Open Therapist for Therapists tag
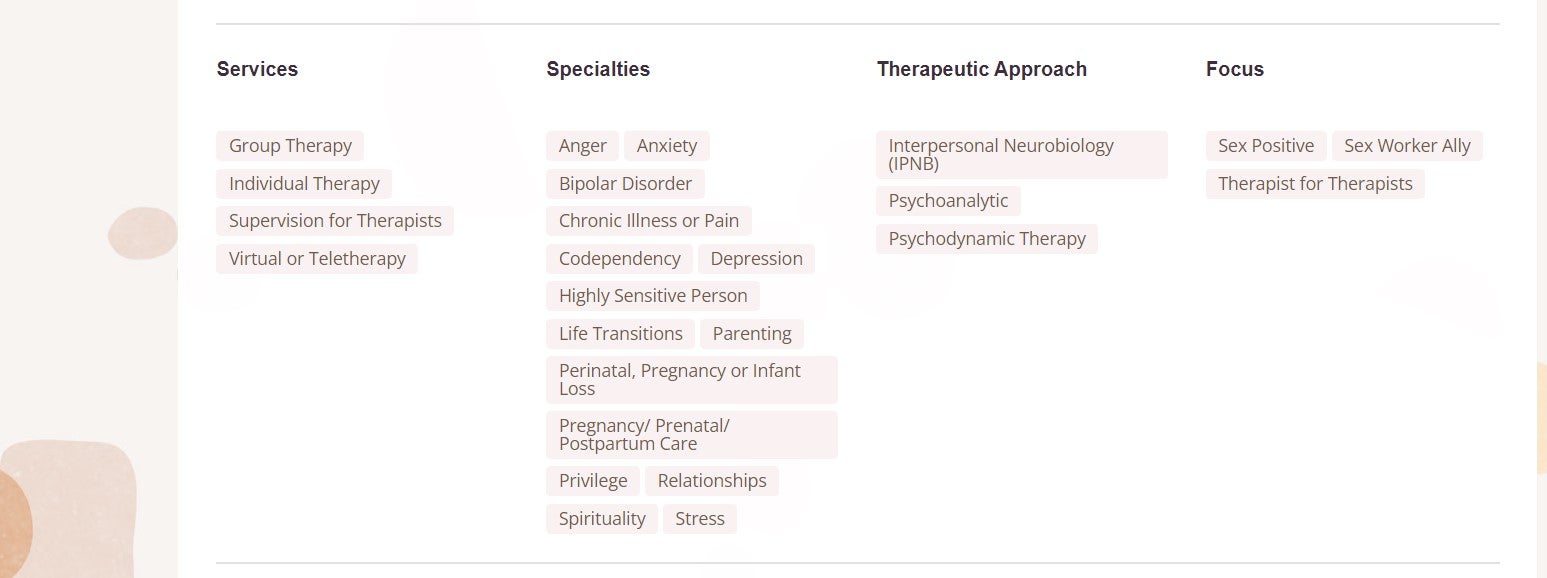The height and width of the screenshot is (578, 1547). click(1315, 184)
